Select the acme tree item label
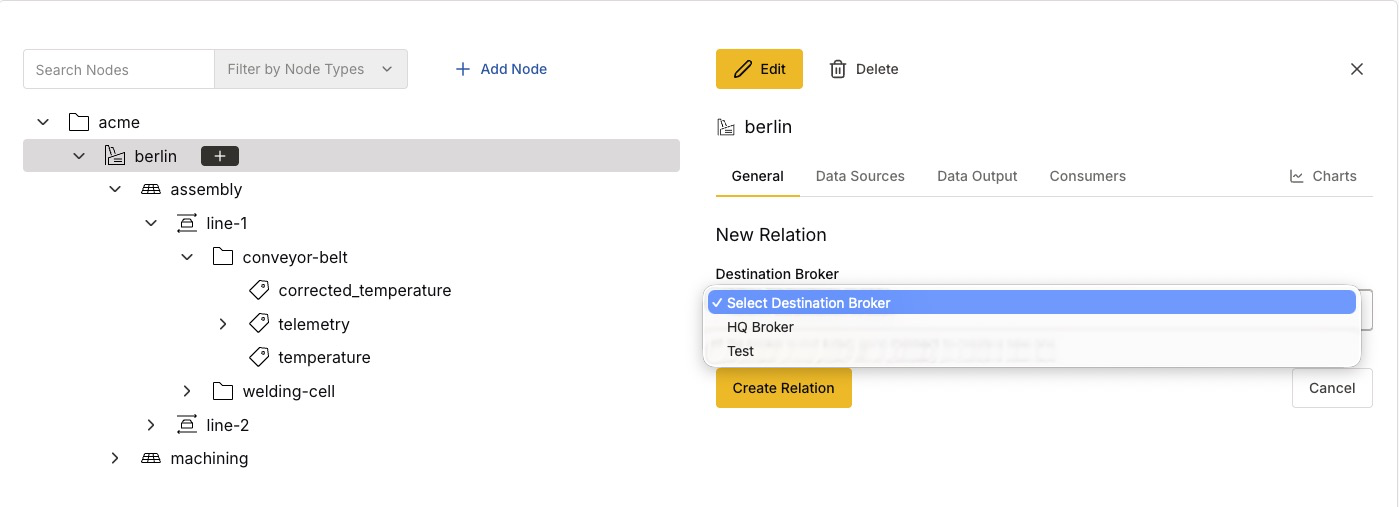This screenshot has width=1399, height=507. [119, 122]
